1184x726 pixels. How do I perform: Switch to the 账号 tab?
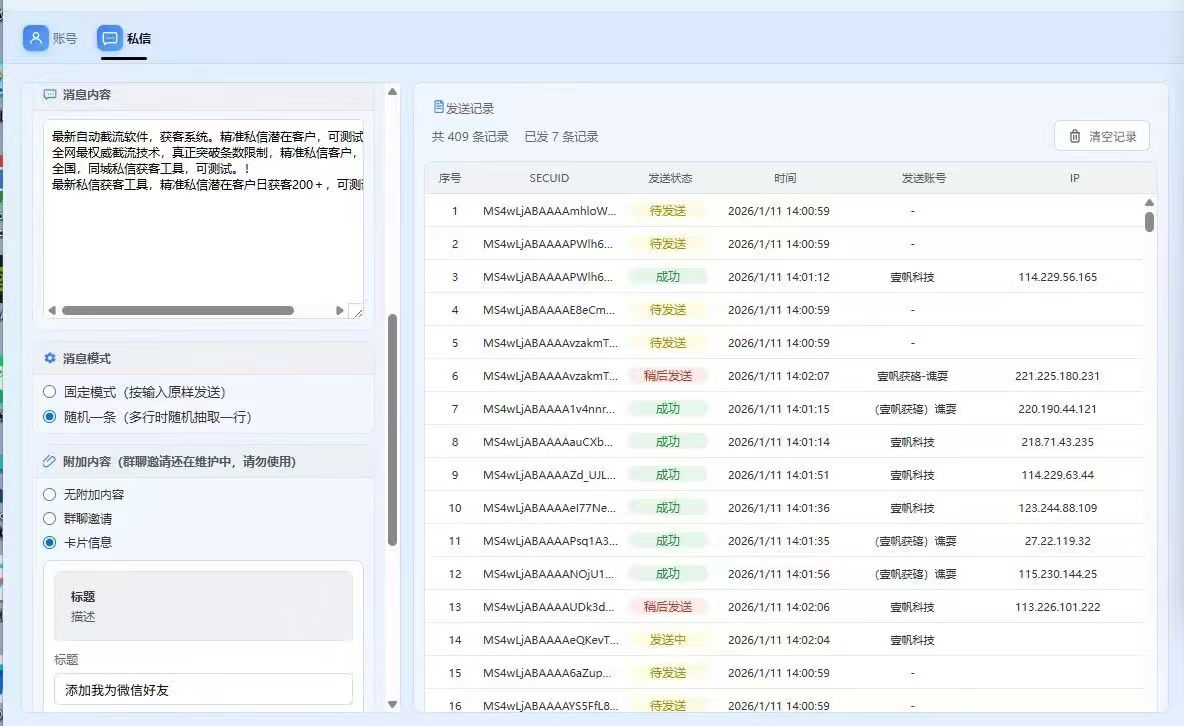tap(51, 38)
